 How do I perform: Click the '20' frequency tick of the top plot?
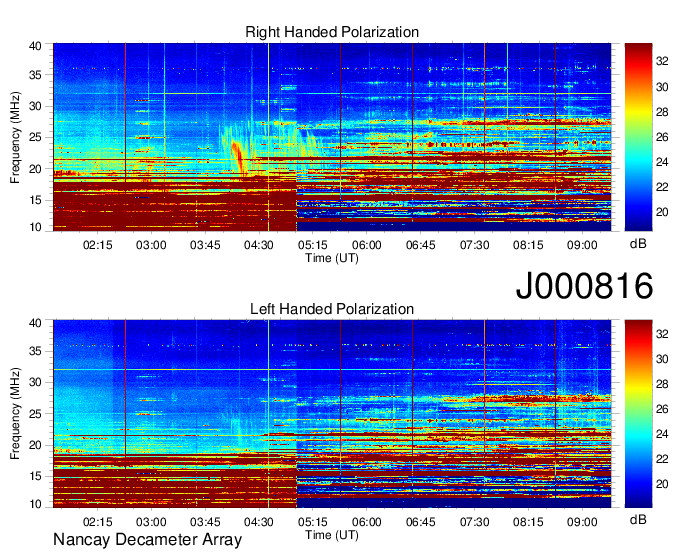35,169
